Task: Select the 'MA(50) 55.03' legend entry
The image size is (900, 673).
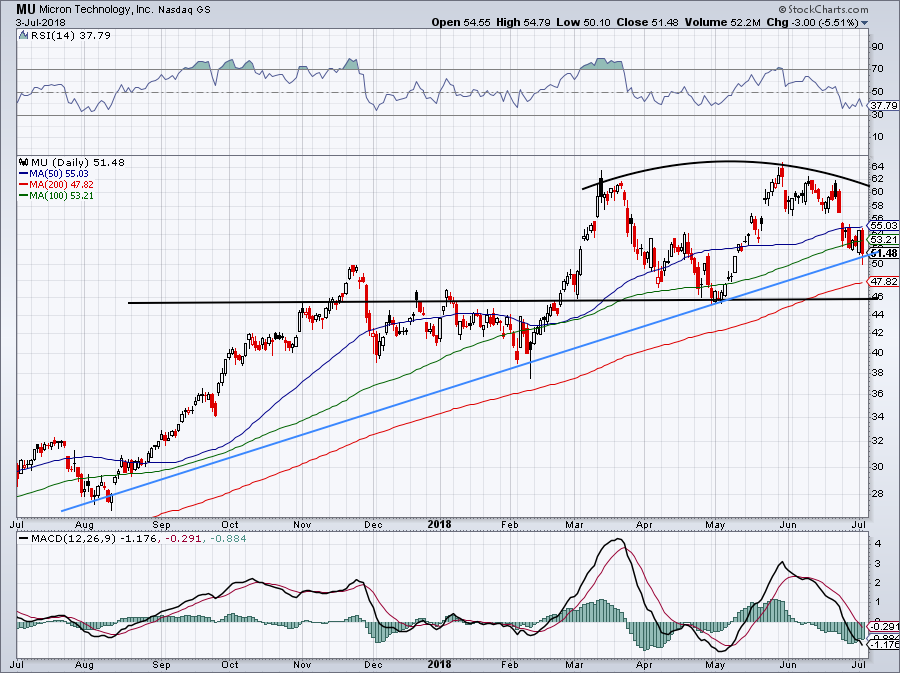Action: click(54, 173)
